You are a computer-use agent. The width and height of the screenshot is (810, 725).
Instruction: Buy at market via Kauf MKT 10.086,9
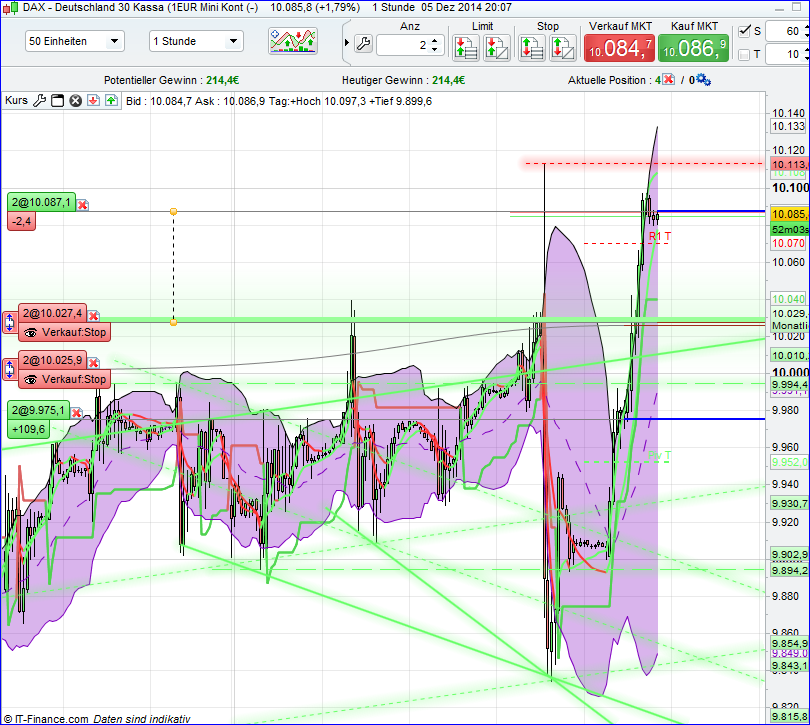coord(693,49)
